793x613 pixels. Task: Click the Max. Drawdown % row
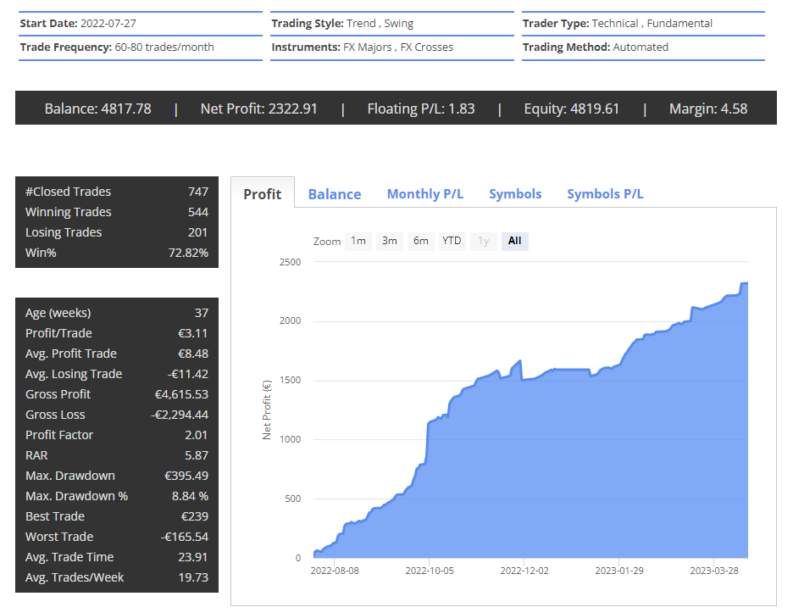click(x=116, y=496)
